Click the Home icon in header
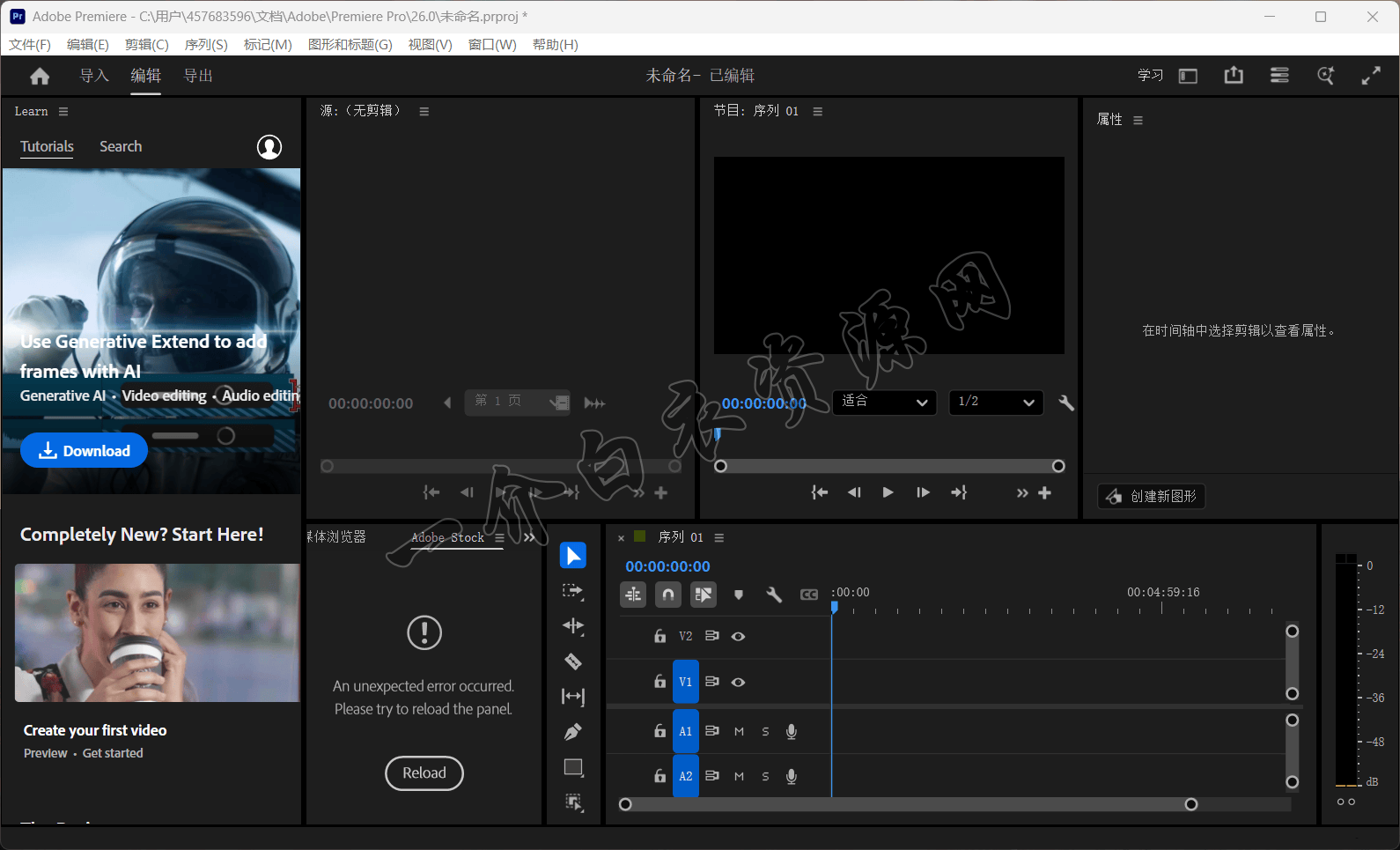The image size is (1400, 850). pyautogui.click(x=40, y=77)
